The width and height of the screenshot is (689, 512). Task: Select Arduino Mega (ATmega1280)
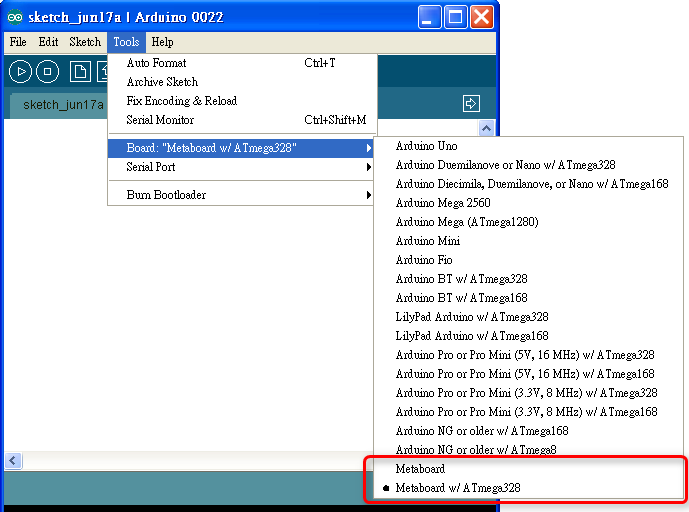coord(528,222)
